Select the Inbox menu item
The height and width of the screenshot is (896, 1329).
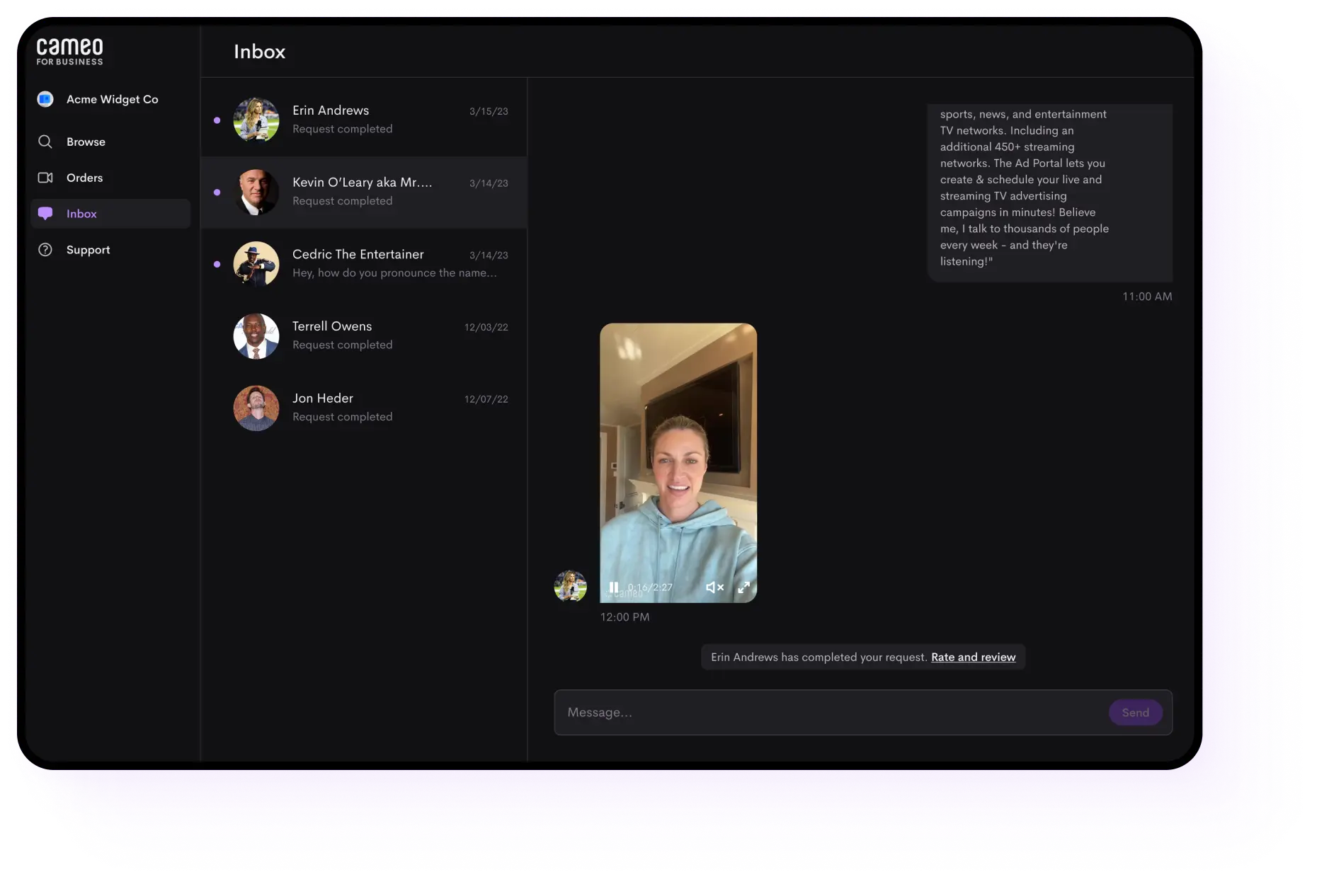pos(110,214)
